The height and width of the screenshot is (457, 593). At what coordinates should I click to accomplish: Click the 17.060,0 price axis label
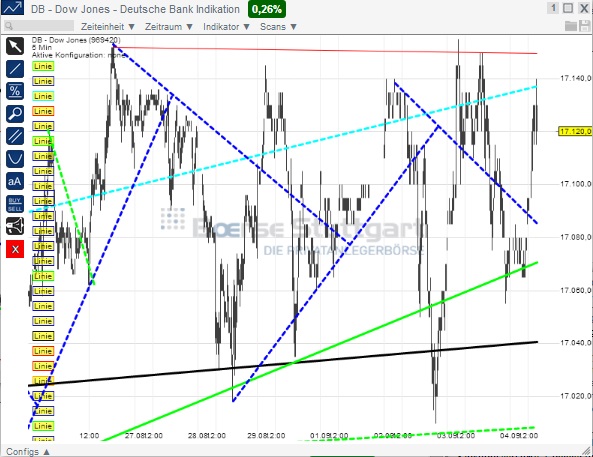[x=576, y=290]
